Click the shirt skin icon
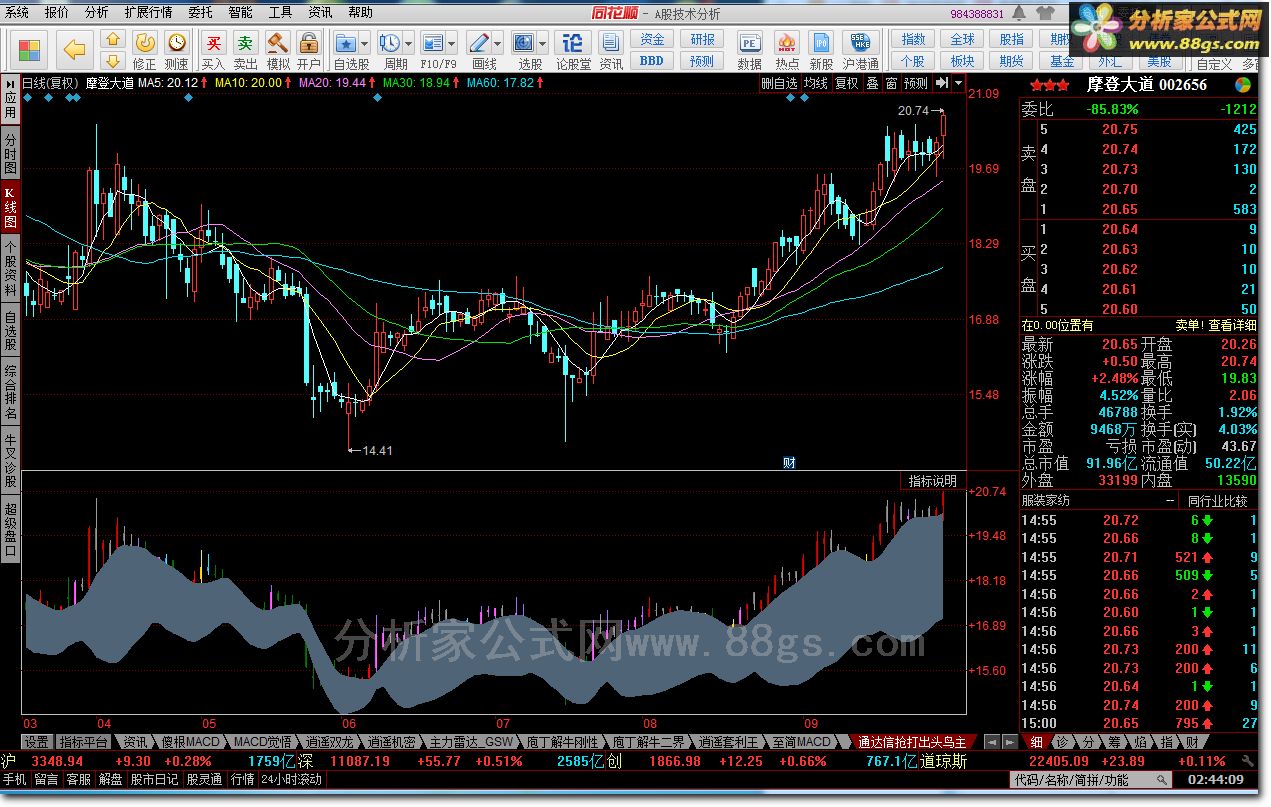This screenshot has width=1271, height=807. click(x=1046, y=13)
